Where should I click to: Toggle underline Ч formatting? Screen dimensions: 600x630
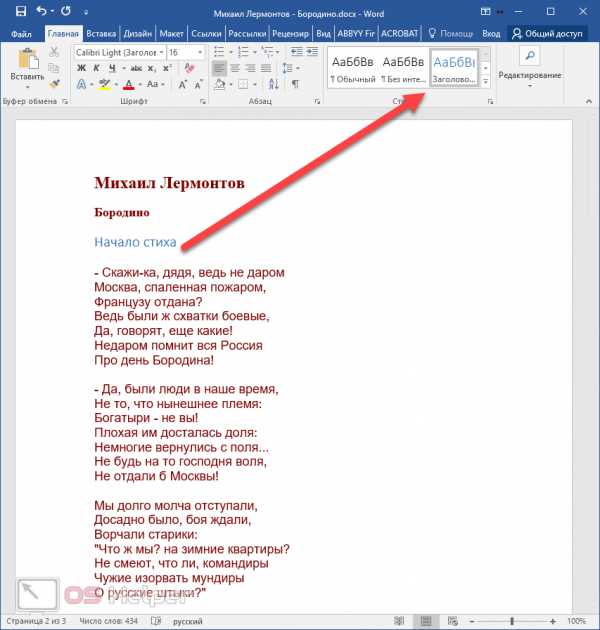click(x=113, y=68)
